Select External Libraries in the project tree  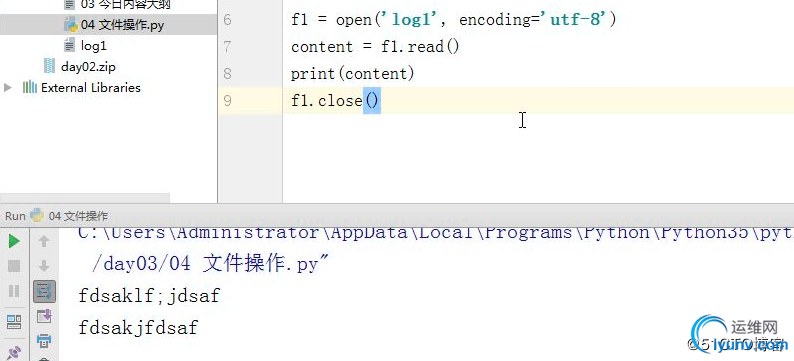point(91,88)
